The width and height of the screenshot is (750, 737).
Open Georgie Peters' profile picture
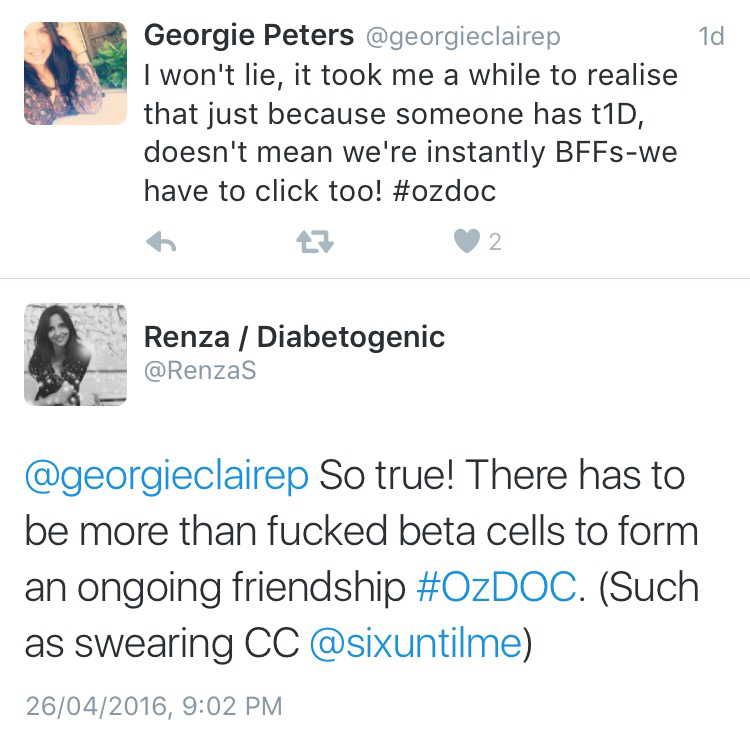75,73
